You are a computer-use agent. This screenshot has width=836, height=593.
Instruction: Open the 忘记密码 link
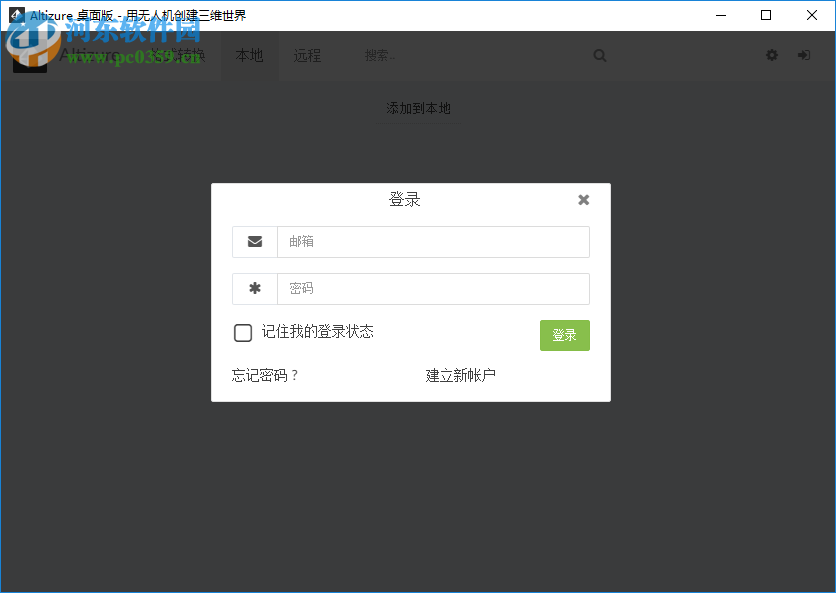pos(265,374)
